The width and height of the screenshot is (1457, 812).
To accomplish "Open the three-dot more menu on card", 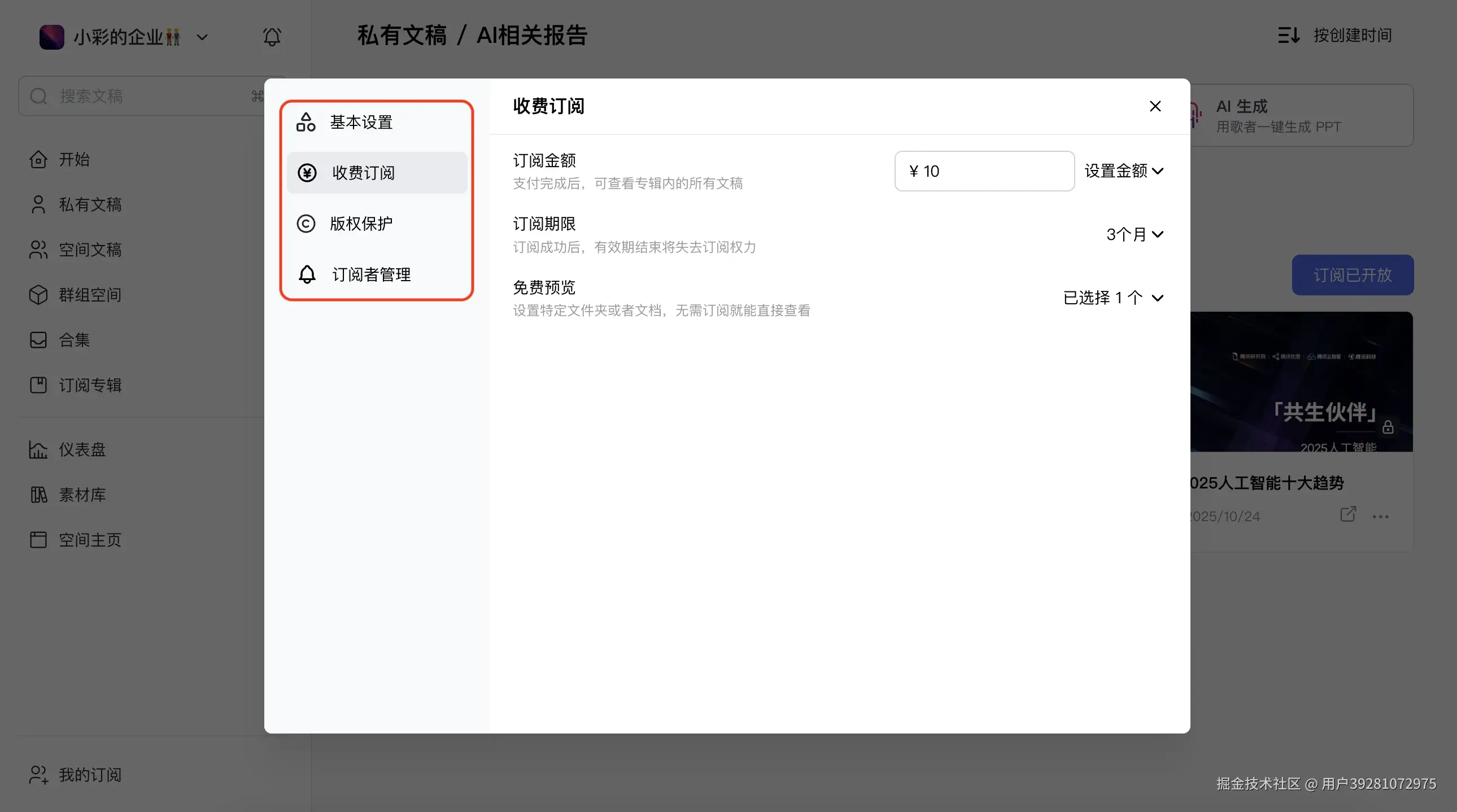I will click(x=1380, y=517).
